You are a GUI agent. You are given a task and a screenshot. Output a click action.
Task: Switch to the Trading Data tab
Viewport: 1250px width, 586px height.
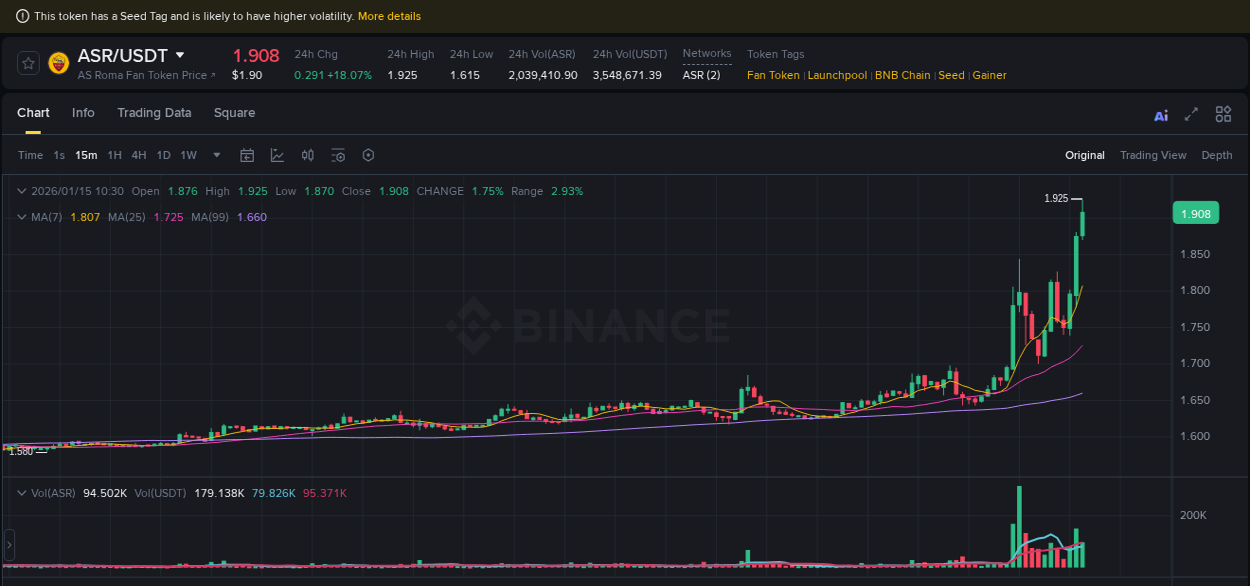coord(154,114)
